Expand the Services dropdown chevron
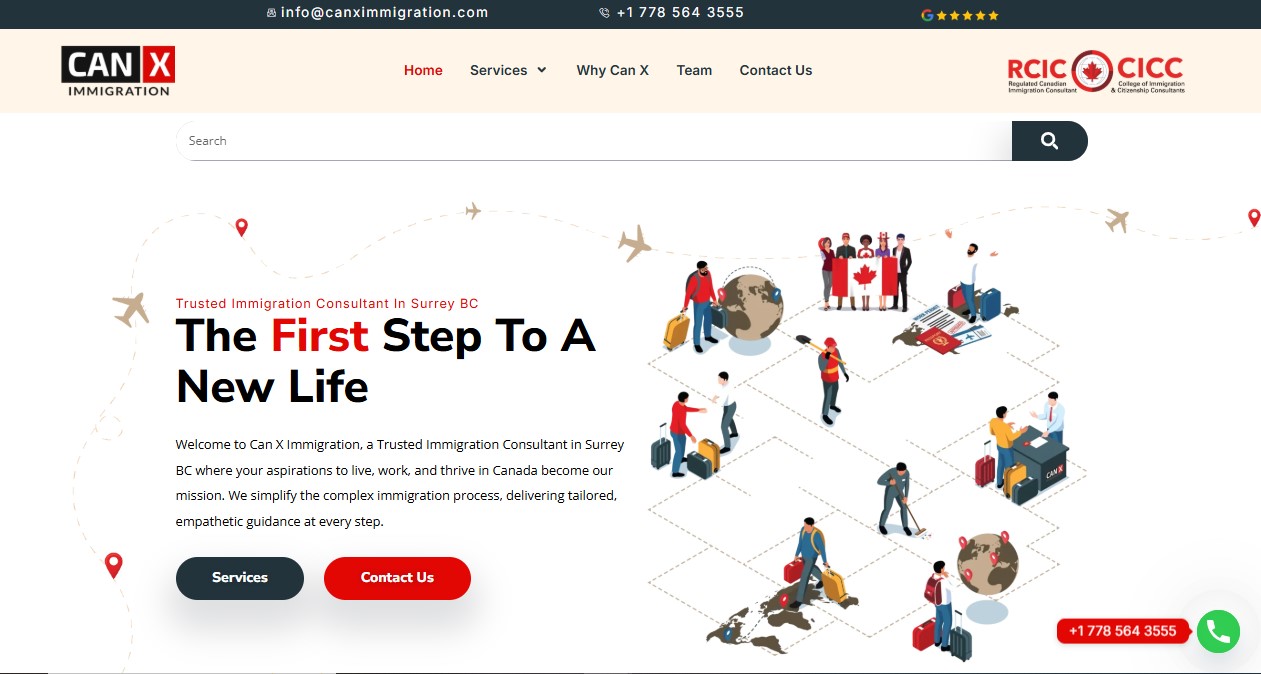The image size is (1261, 674). [542, 70]
